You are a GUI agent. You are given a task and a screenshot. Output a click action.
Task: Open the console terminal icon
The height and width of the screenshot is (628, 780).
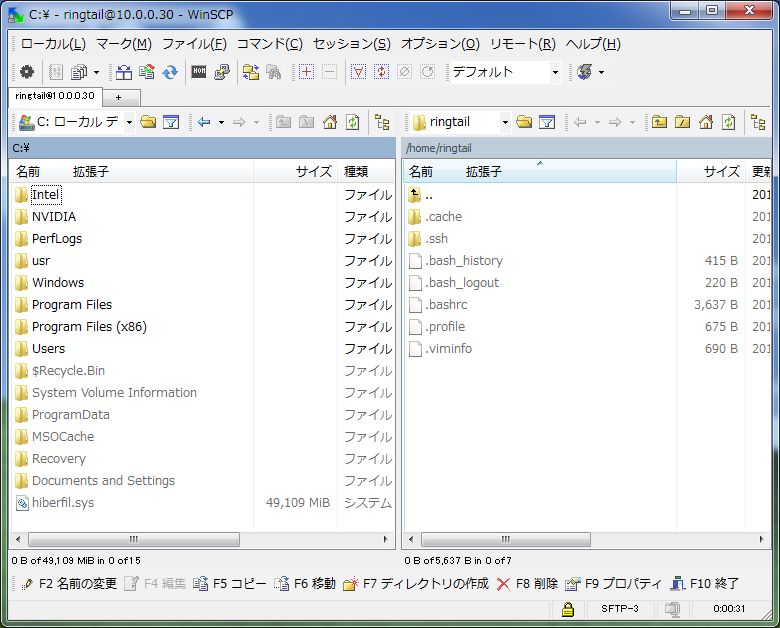(199, 72)
